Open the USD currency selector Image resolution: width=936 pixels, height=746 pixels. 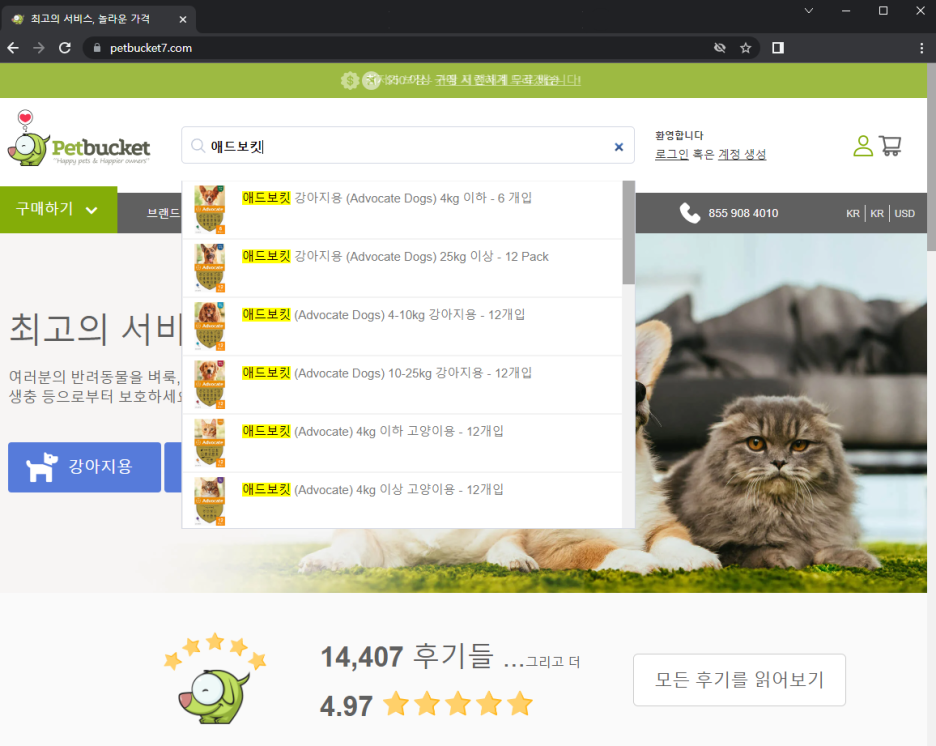tap(904, 213)
